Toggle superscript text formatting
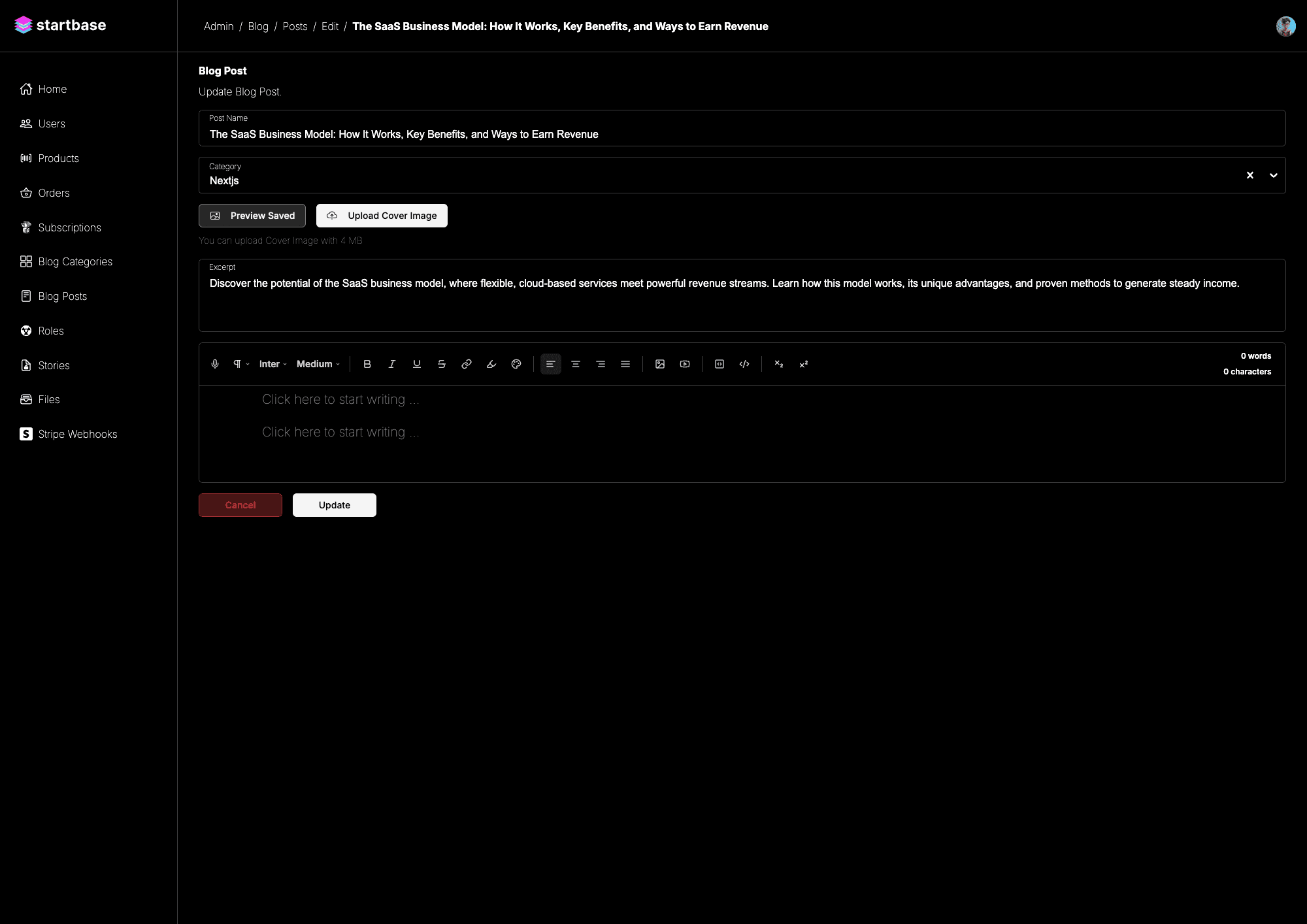The width and height of the screenshot is (1307, 924). tap(804, 363)
